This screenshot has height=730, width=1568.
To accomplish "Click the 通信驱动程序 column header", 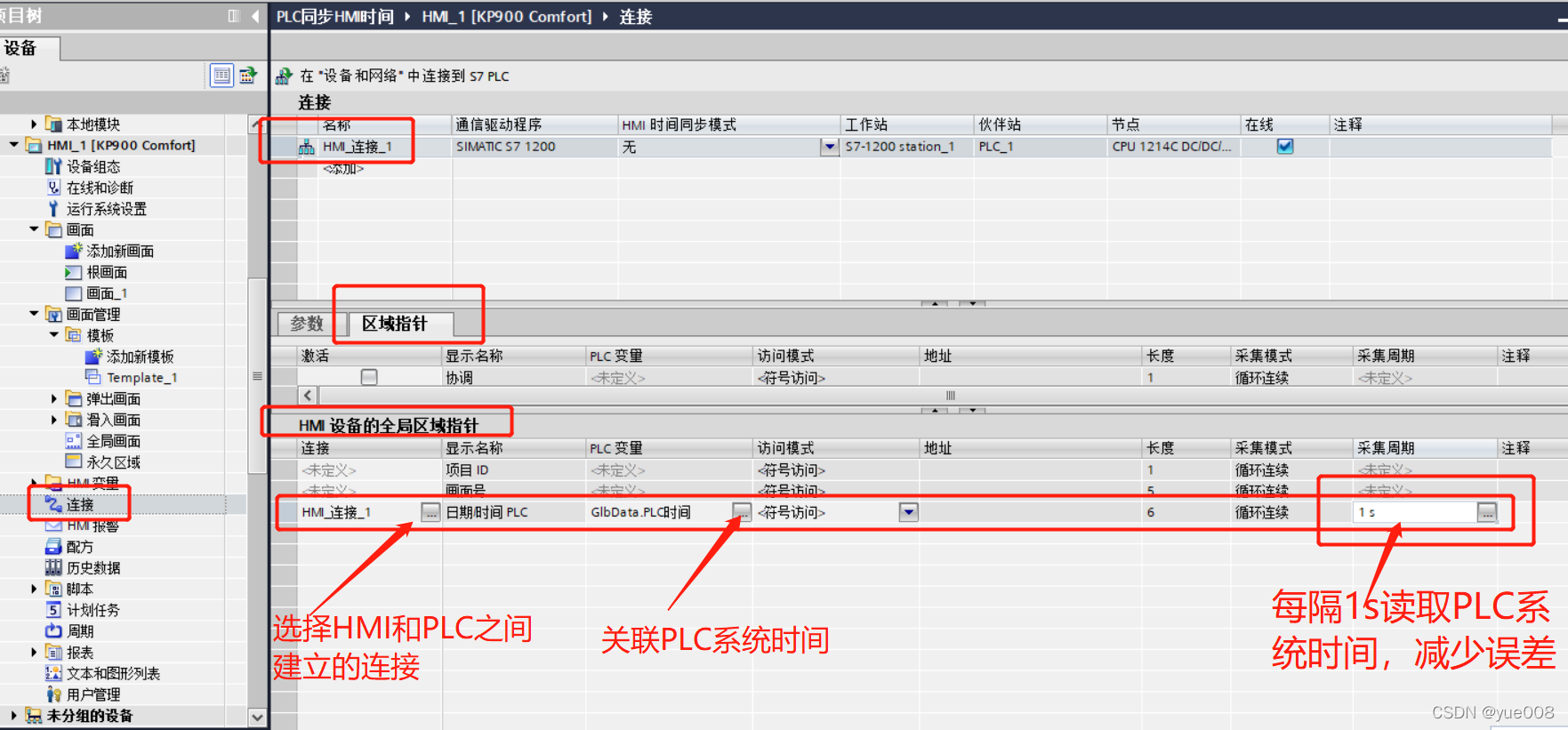I will point(535,124).
